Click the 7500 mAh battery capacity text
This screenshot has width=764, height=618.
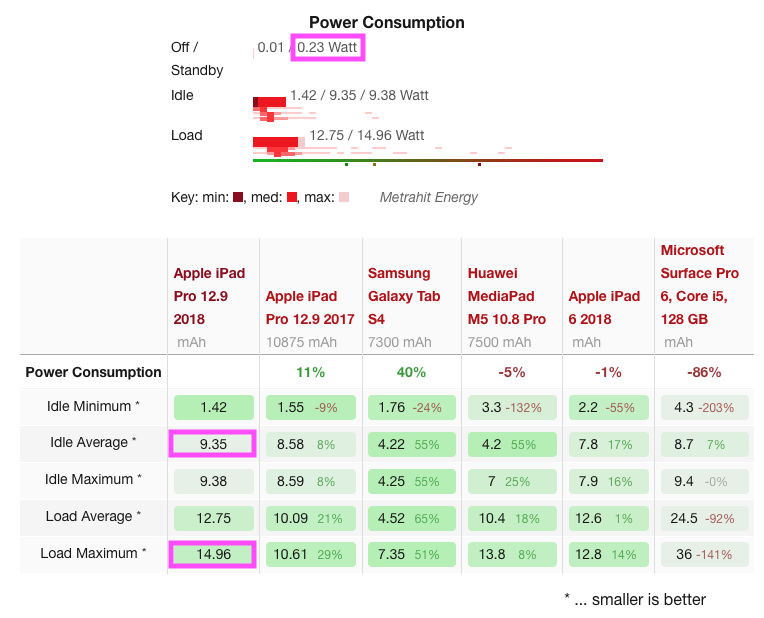coord(499,342)
